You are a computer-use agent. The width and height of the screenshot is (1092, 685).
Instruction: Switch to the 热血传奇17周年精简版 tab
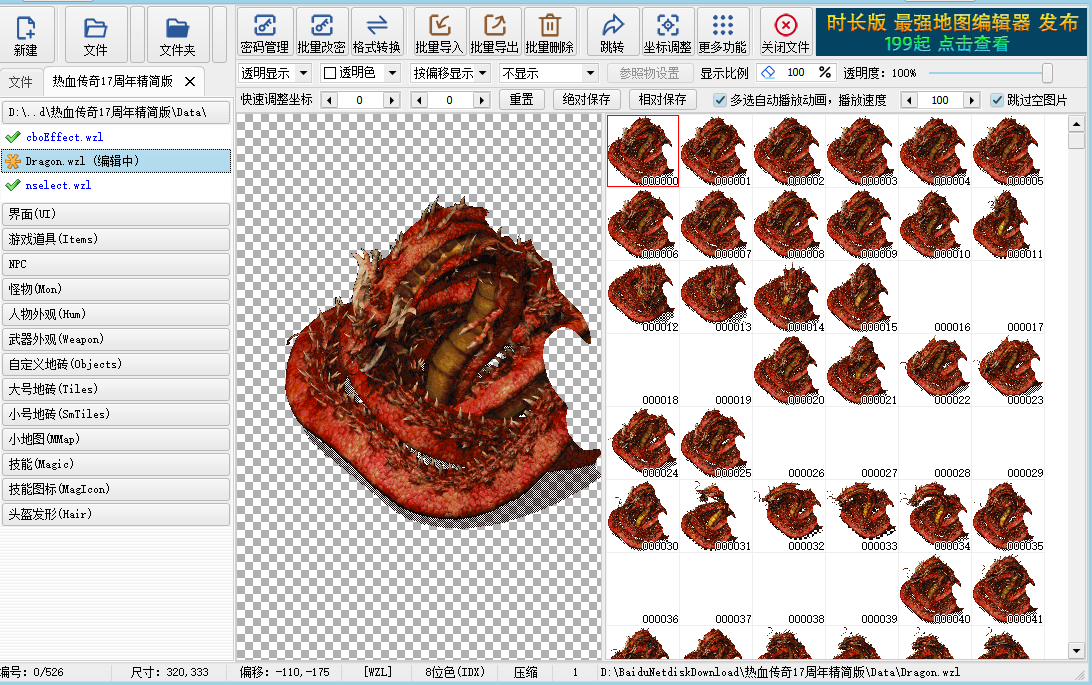coord(112,81)
